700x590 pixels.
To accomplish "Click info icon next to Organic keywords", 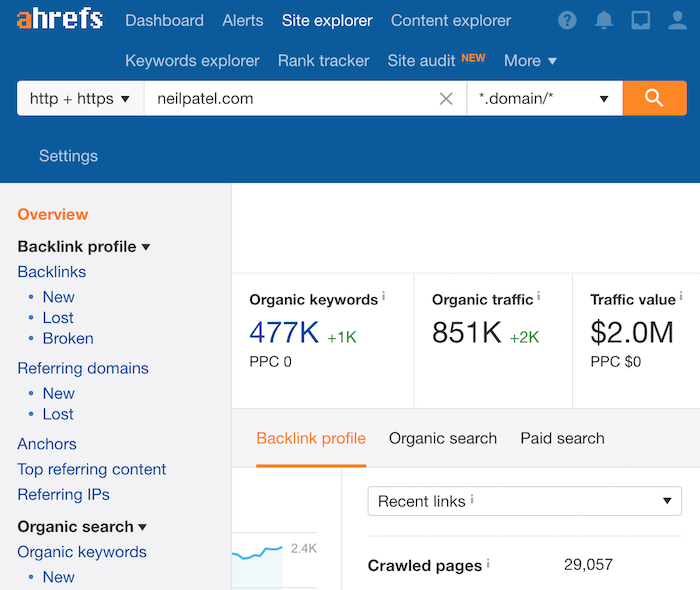I will (x=383, y=298).
